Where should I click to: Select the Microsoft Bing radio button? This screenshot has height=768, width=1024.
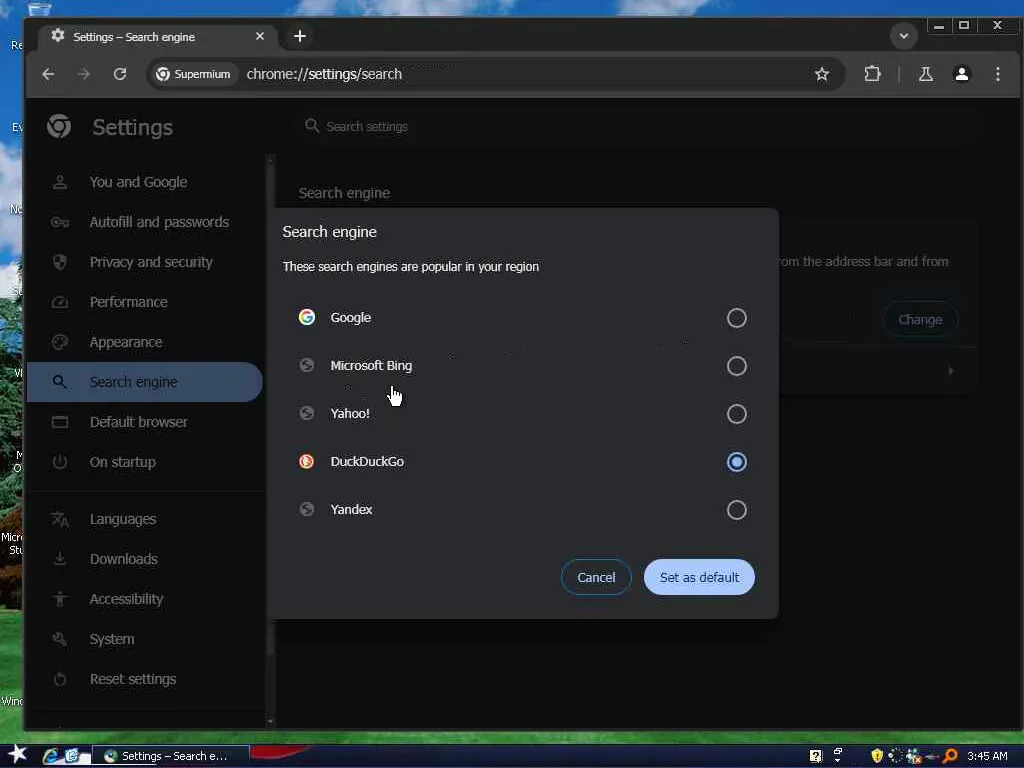coord(736,366)
